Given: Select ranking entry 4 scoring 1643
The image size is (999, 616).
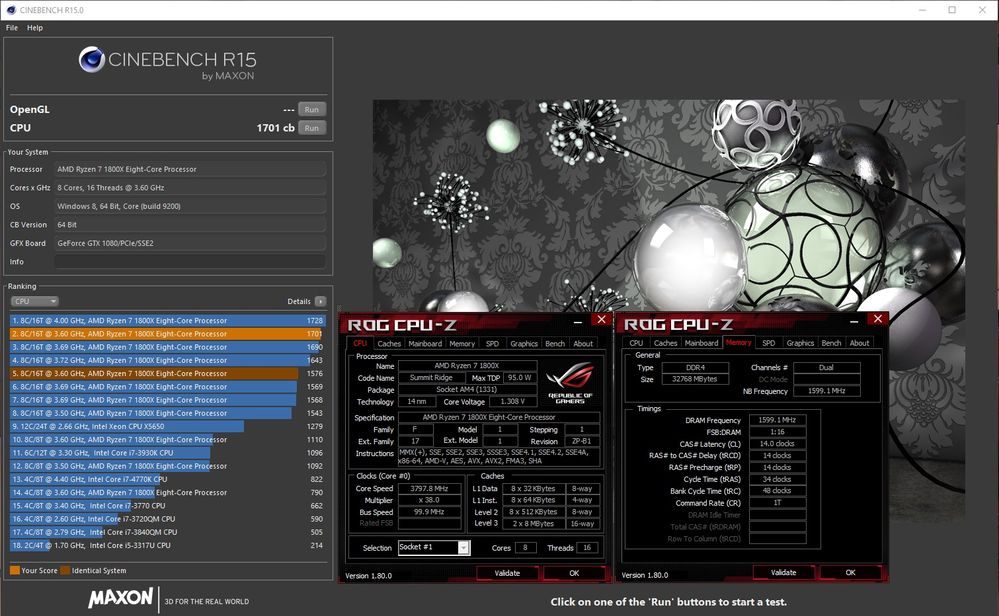Looking at the screenshot, I should 168,360.
